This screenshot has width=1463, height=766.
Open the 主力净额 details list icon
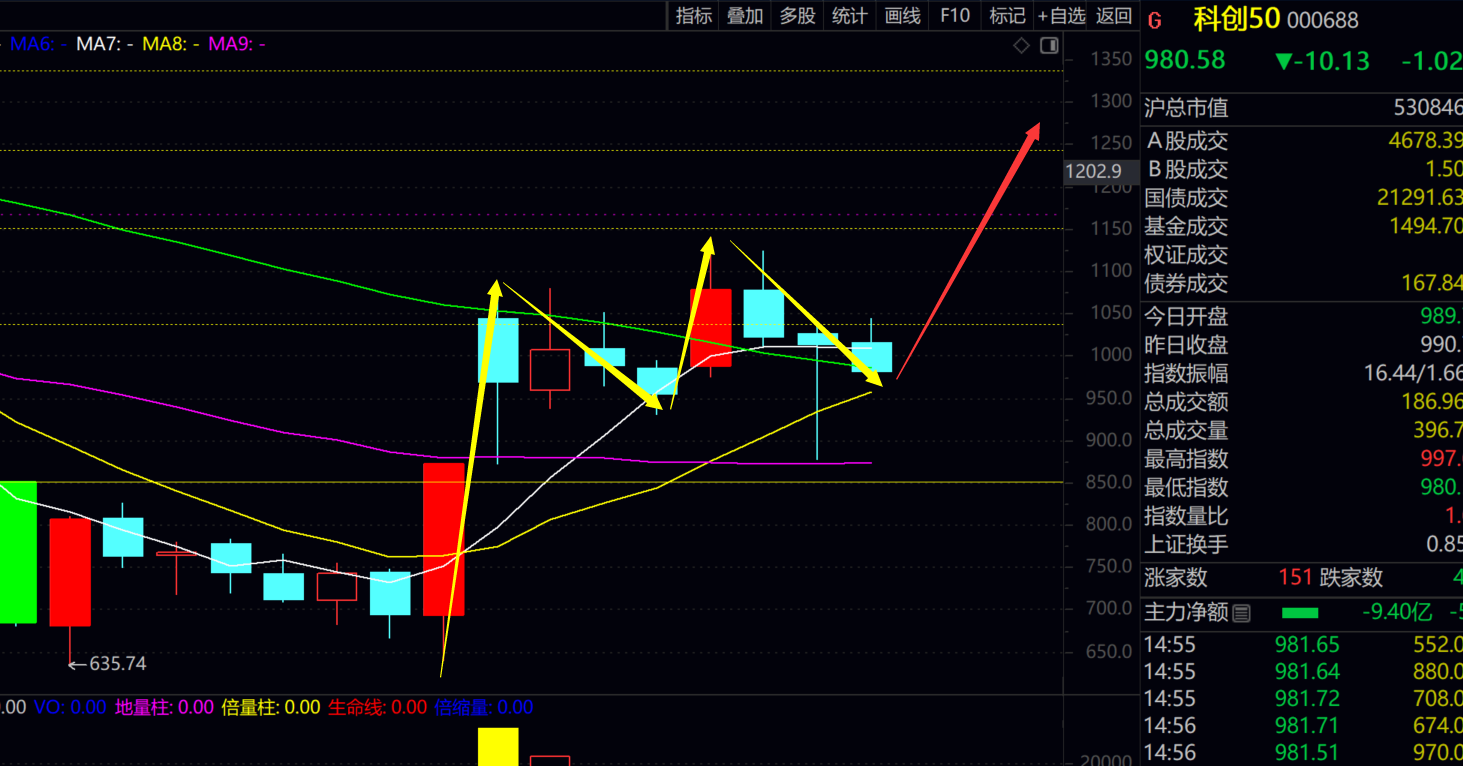tap(1241, 613)
